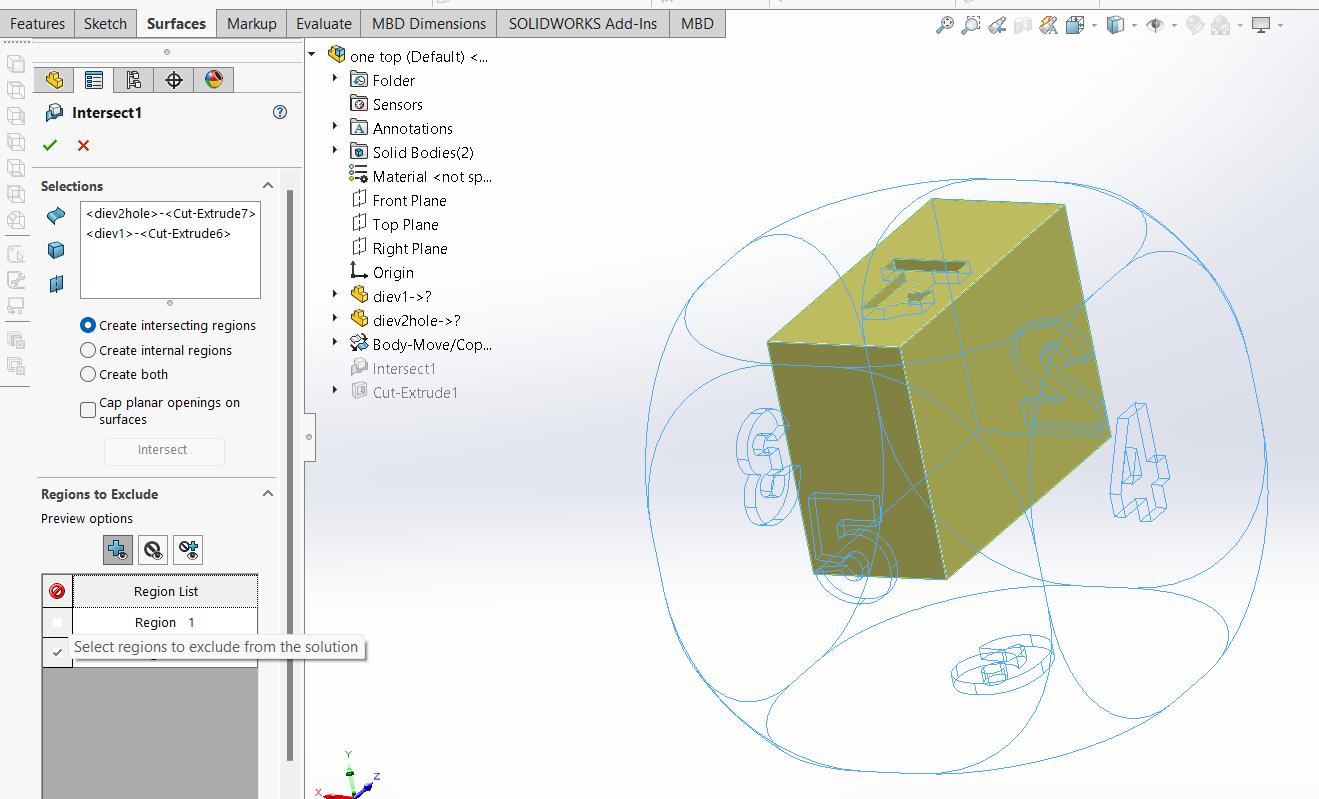Expand the Annotations tree node
Screen dimensions: 1319x799
[335, 127]
